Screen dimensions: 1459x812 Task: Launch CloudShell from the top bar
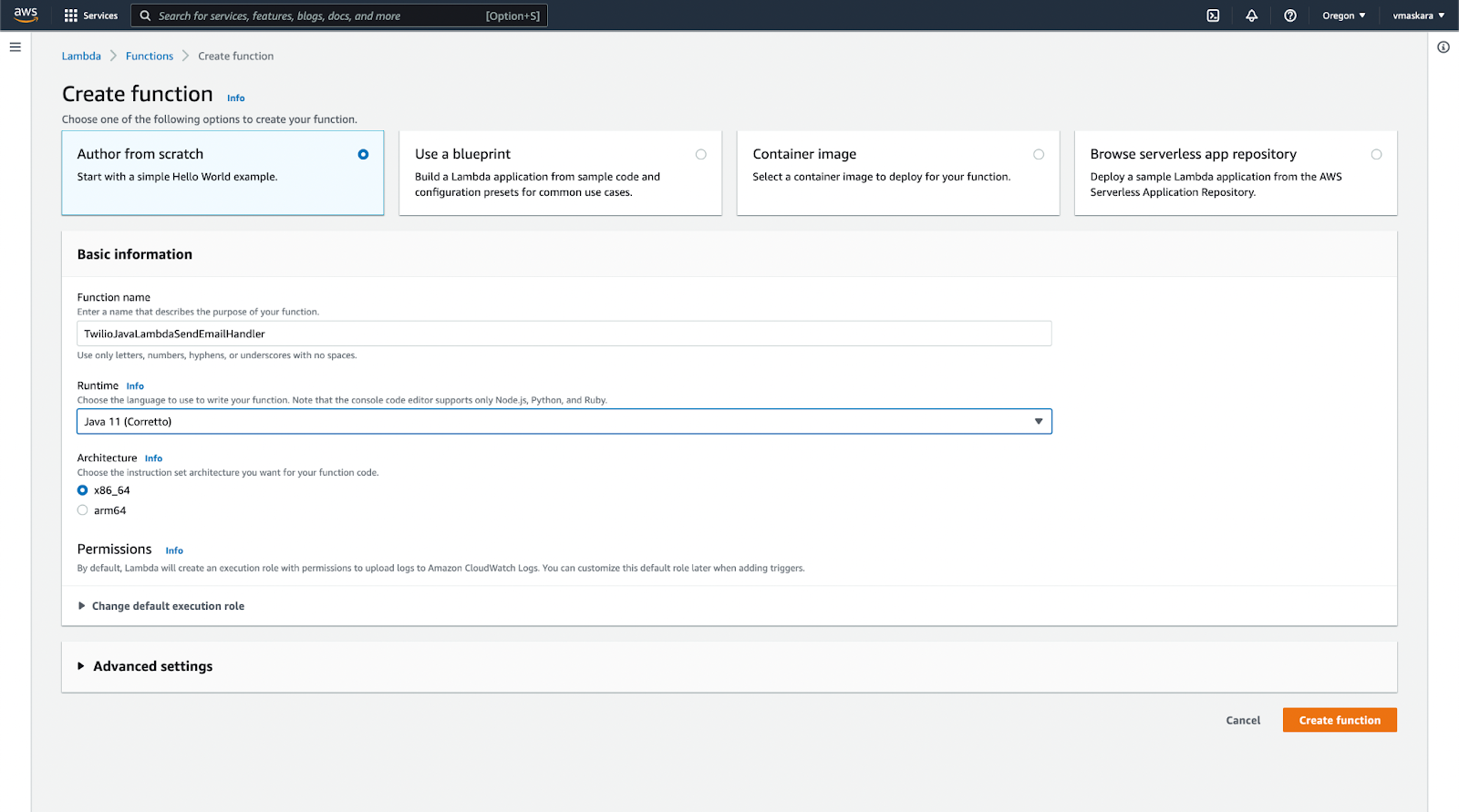[1213, 15]
